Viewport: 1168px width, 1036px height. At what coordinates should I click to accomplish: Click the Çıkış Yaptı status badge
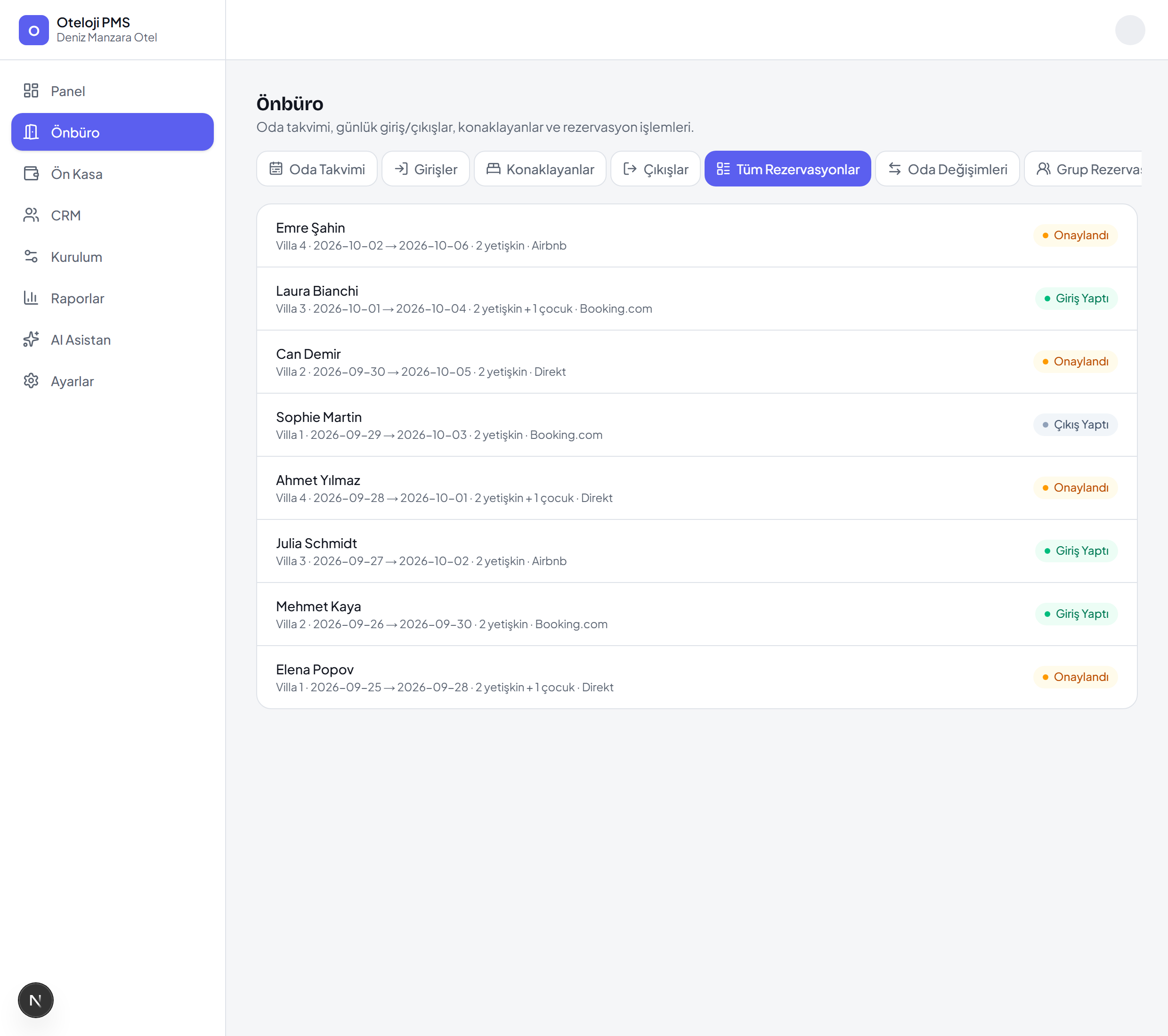coord(1075,425)
